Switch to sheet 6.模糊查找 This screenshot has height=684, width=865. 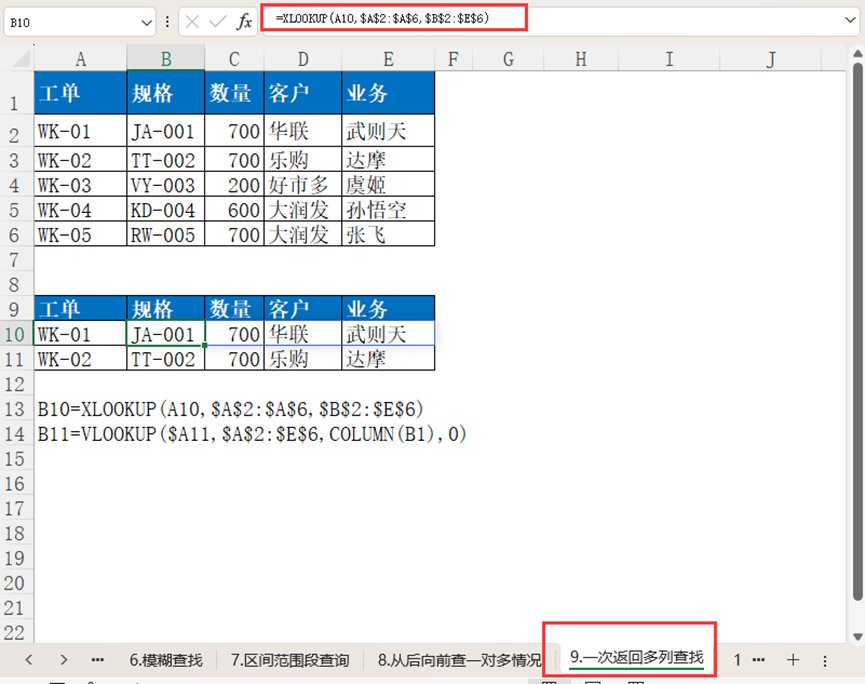166,660
